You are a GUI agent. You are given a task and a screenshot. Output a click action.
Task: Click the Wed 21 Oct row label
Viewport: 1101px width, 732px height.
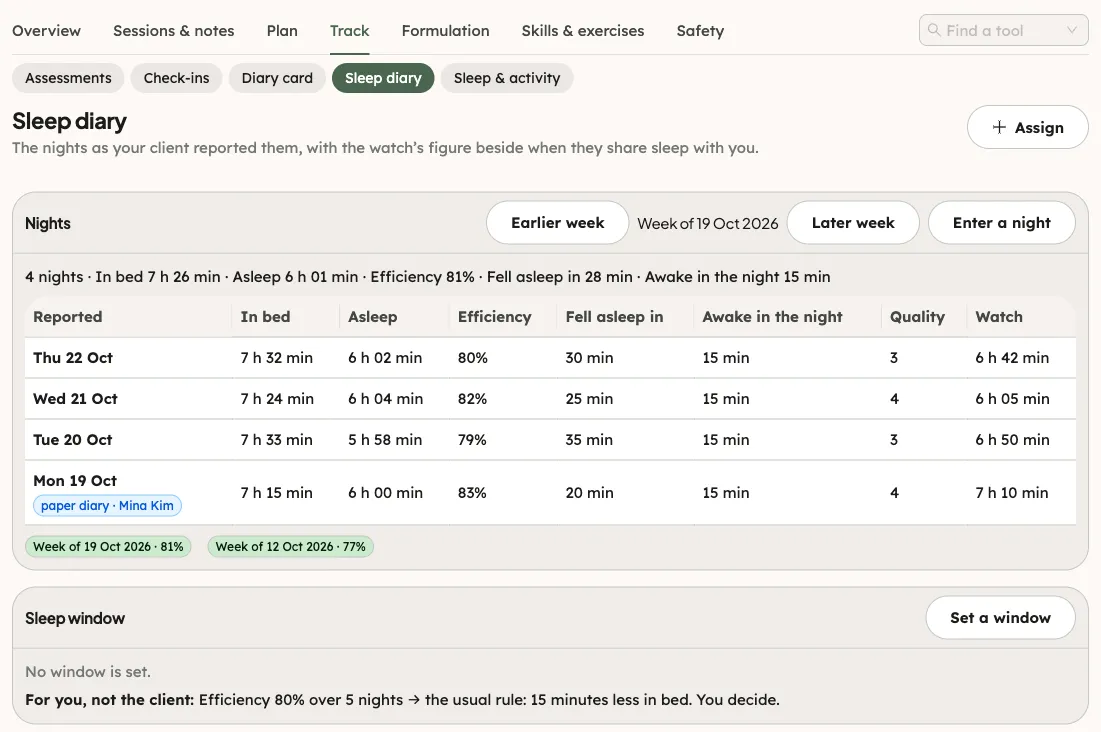[x=75, y=398]
